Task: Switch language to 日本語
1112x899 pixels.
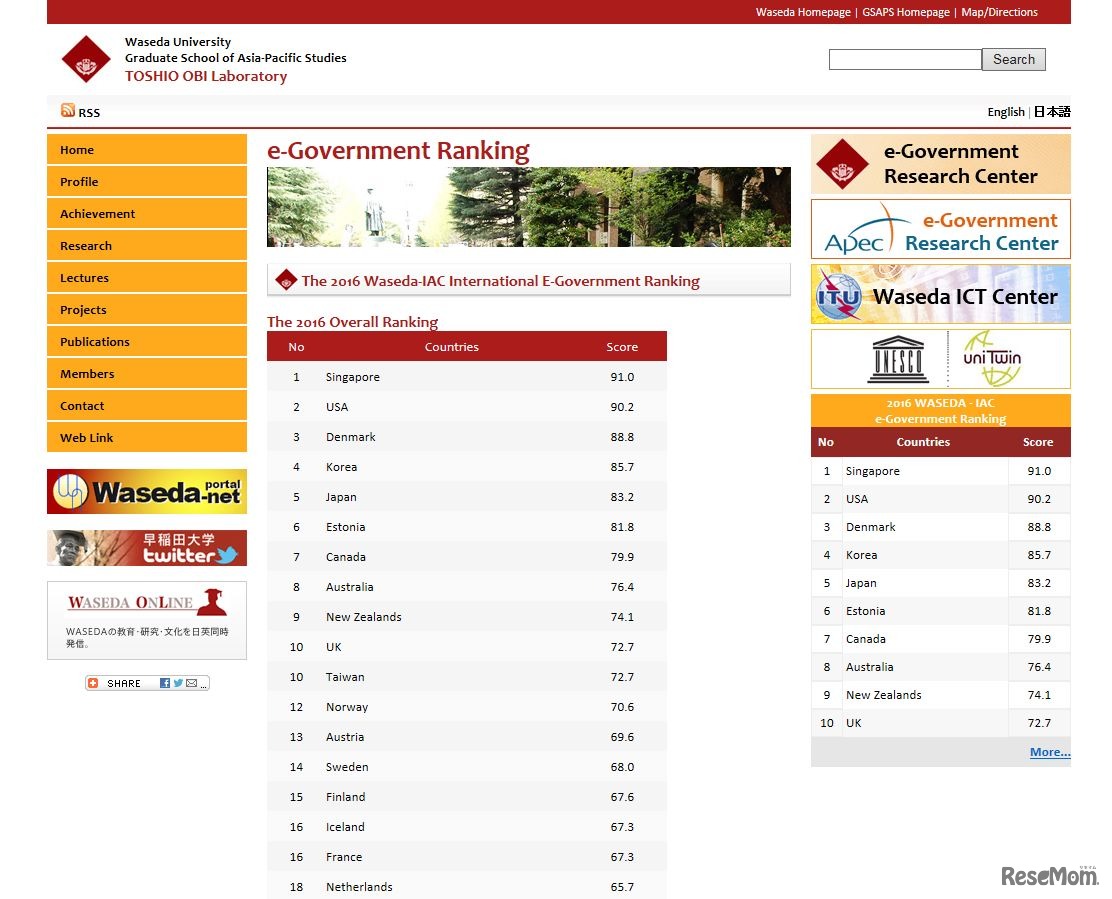Action: tap(1052, 112)
